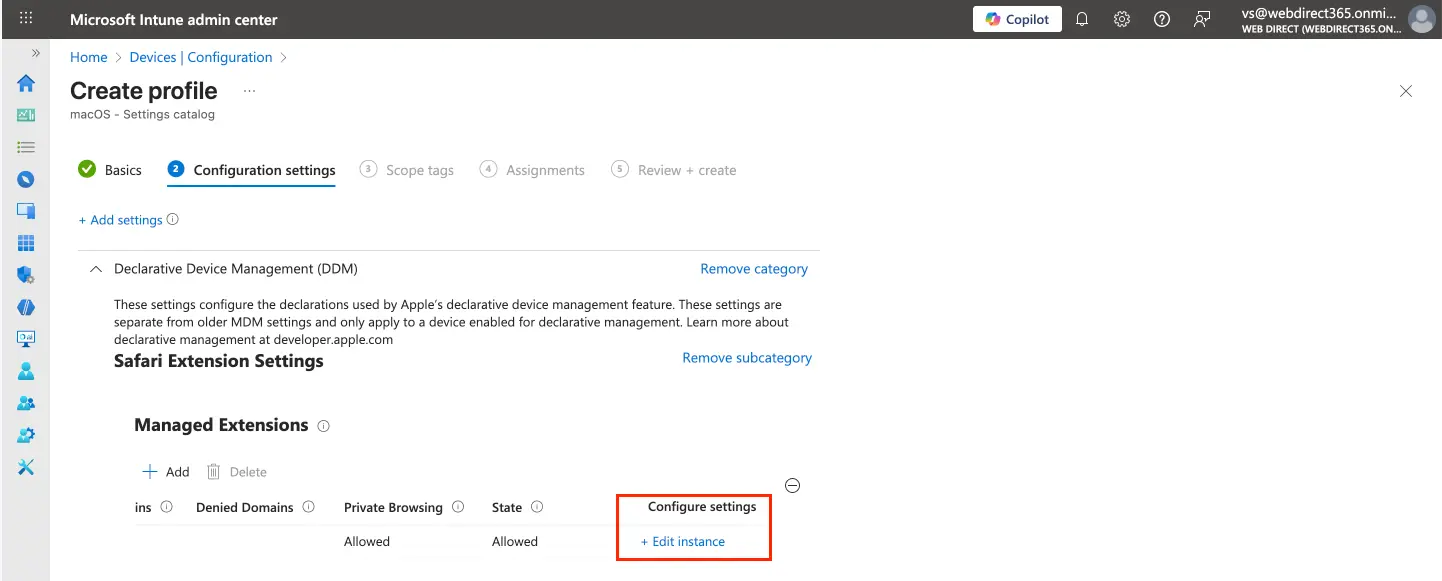Open the notifications bell in the top bar
The image size is (1442, 581).
(1082, 19)
